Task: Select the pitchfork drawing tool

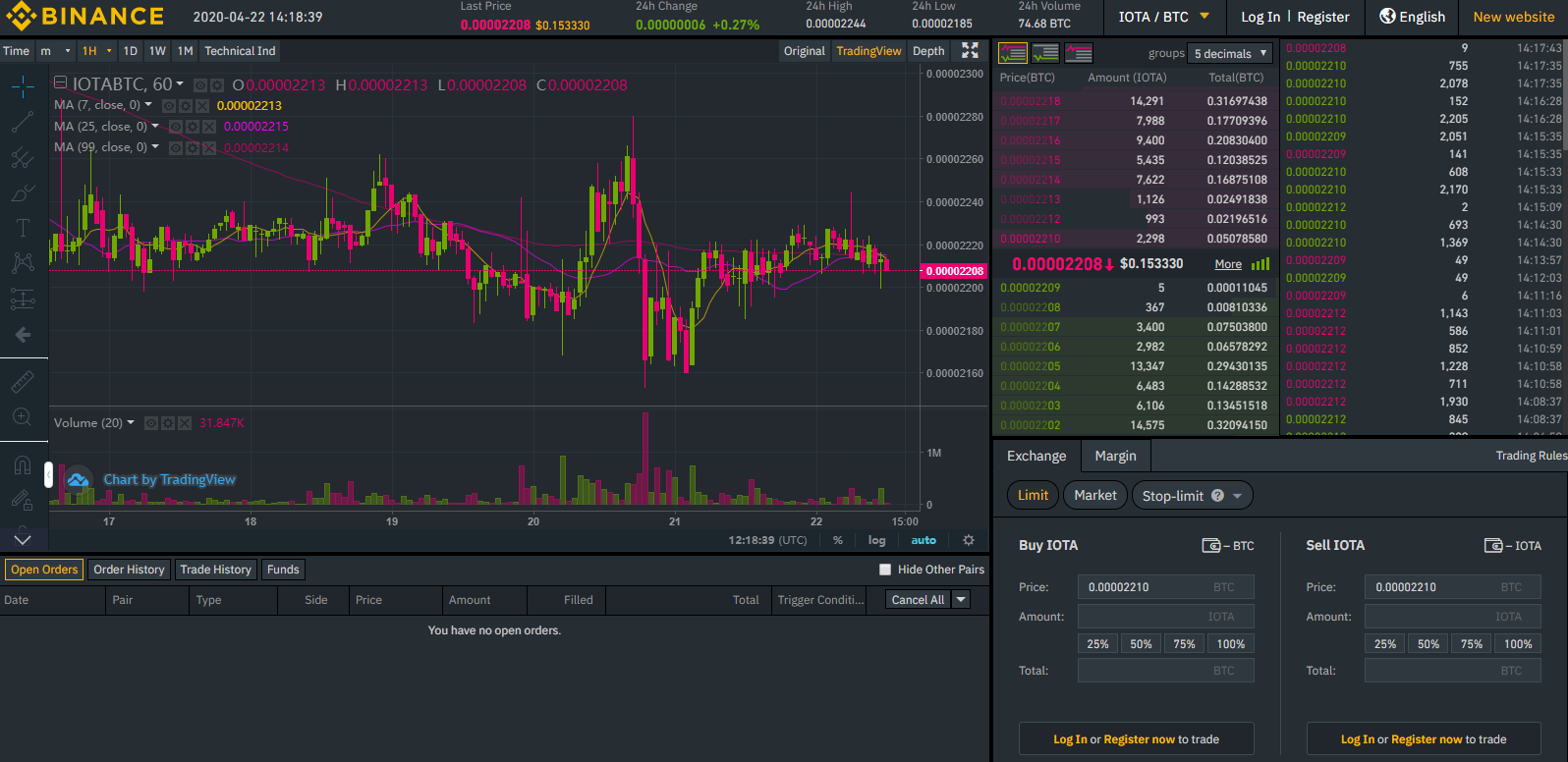Action: click(x=23, y=157)
